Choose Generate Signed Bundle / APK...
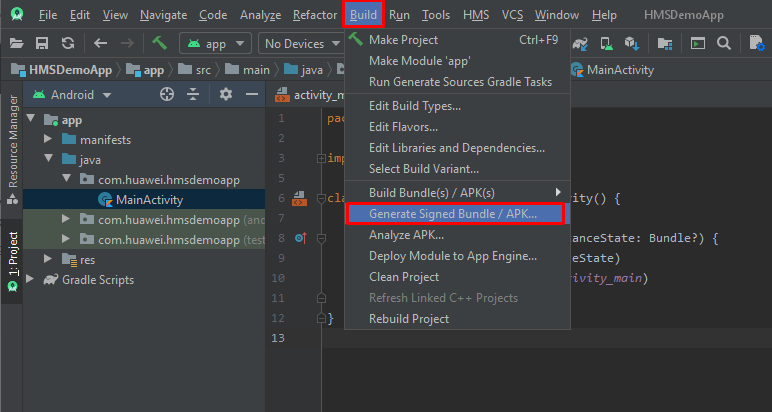Image resolution: width=772 pixels, height=412 pixels. pyautogui.click(x=455, y=214)
